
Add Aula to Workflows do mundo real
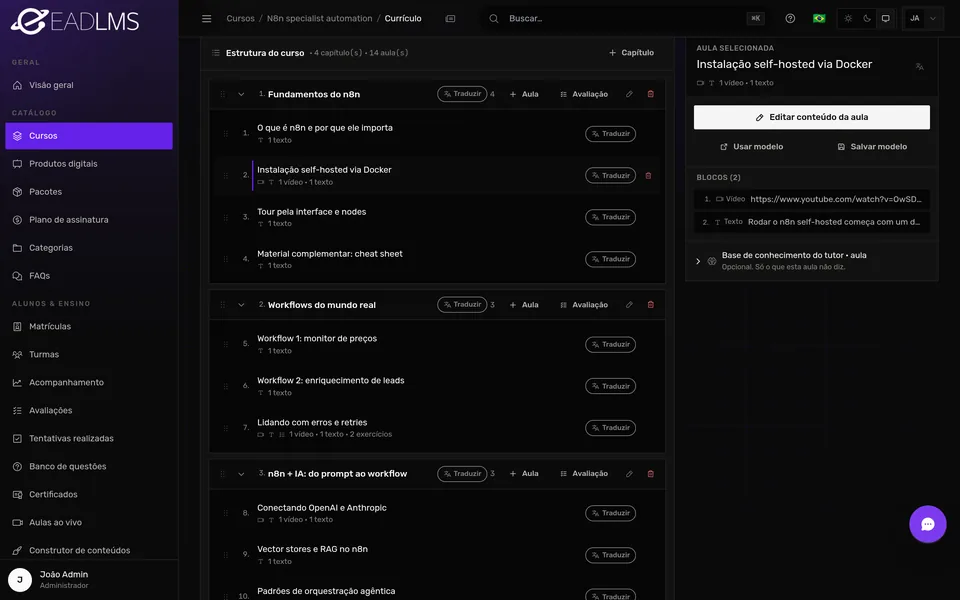[524, 305]
